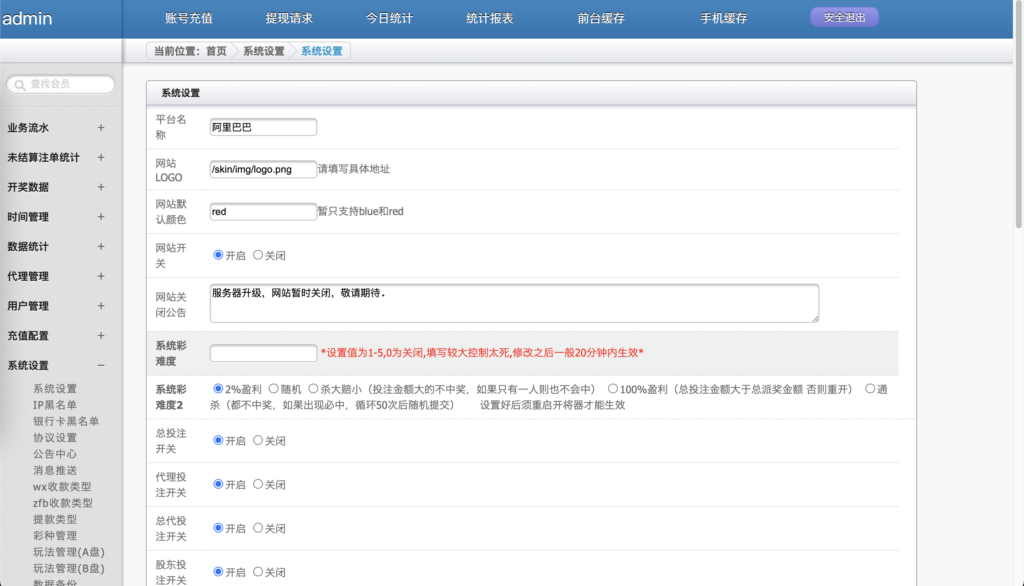Click the search magnifier icon in sidebar
This screenshot has width=1024, height=586.
pyautogui.click(x=19, y=85)
